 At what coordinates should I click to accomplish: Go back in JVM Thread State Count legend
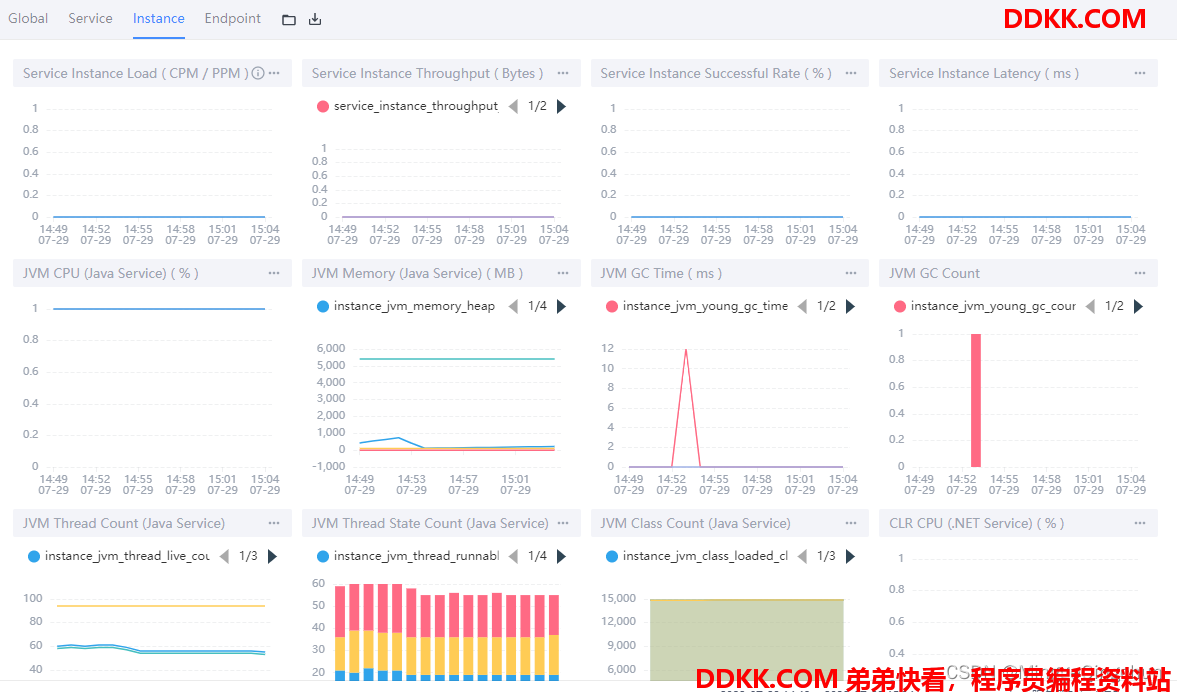tap(513, 556)
